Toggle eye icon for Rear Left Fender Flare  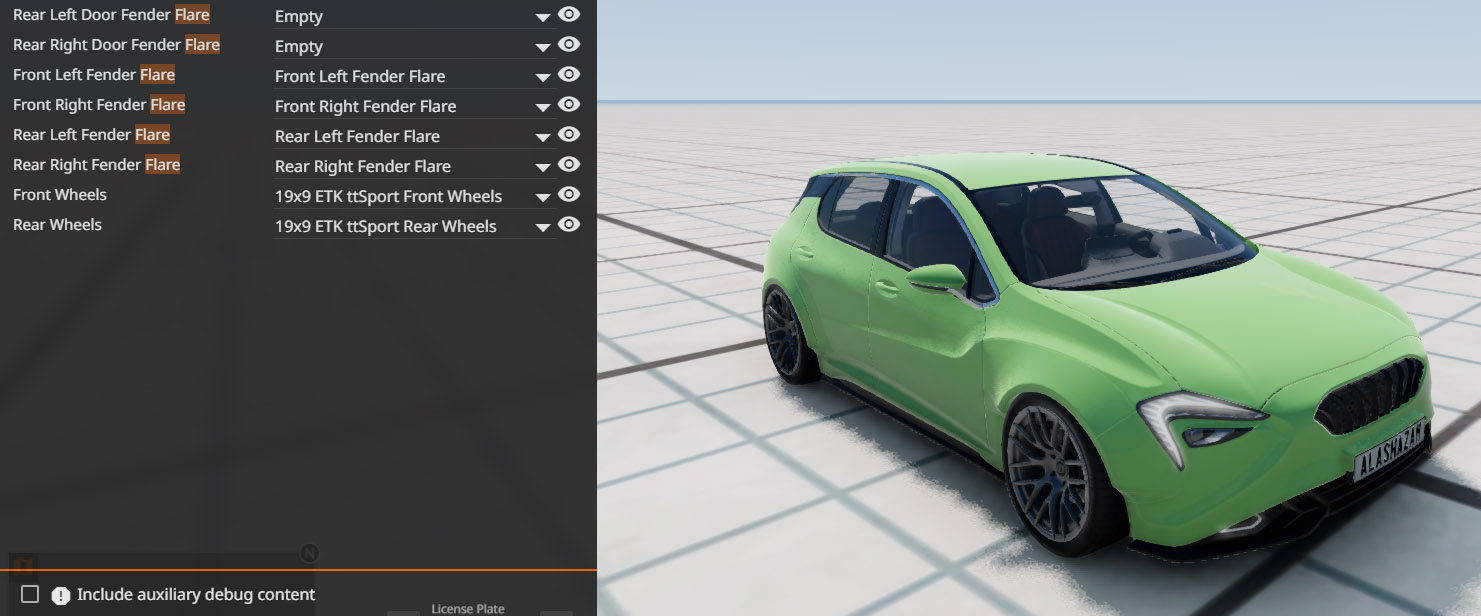pos(569,135)
